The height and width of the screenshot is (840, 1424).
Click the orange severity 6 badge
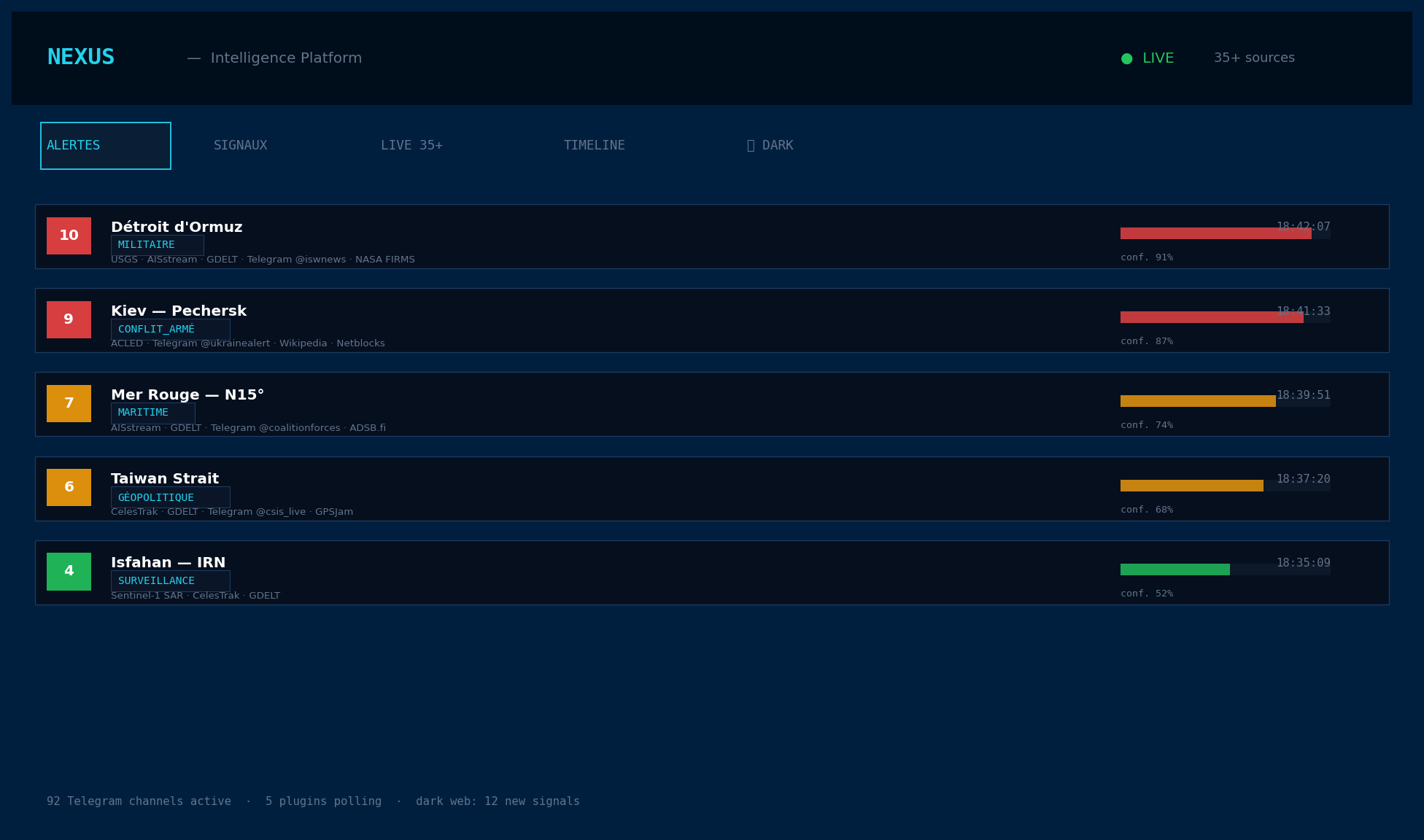(x=69, y=487)
